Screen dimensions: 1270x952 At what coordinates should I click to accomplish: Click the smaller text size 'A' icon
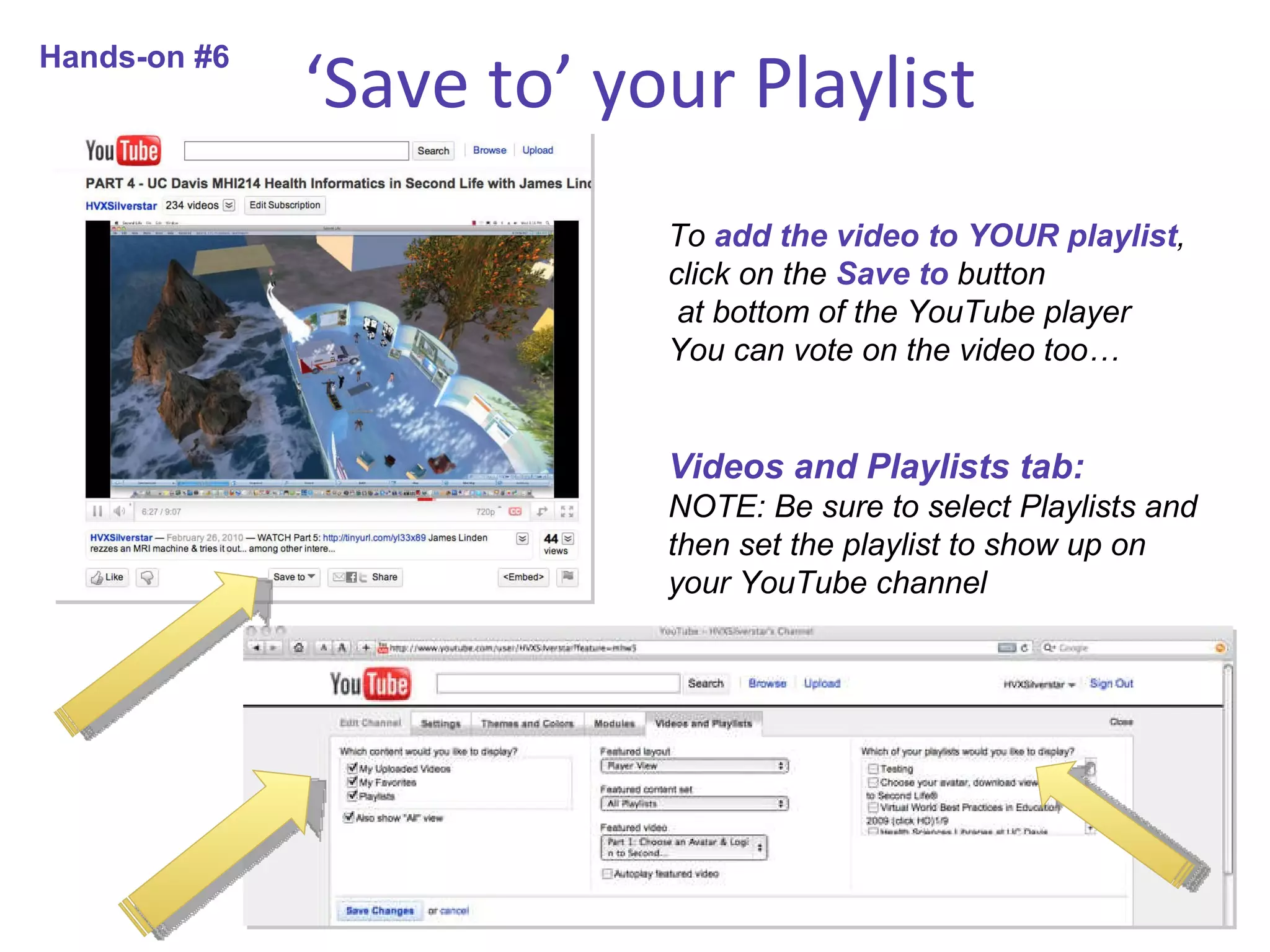324,648
